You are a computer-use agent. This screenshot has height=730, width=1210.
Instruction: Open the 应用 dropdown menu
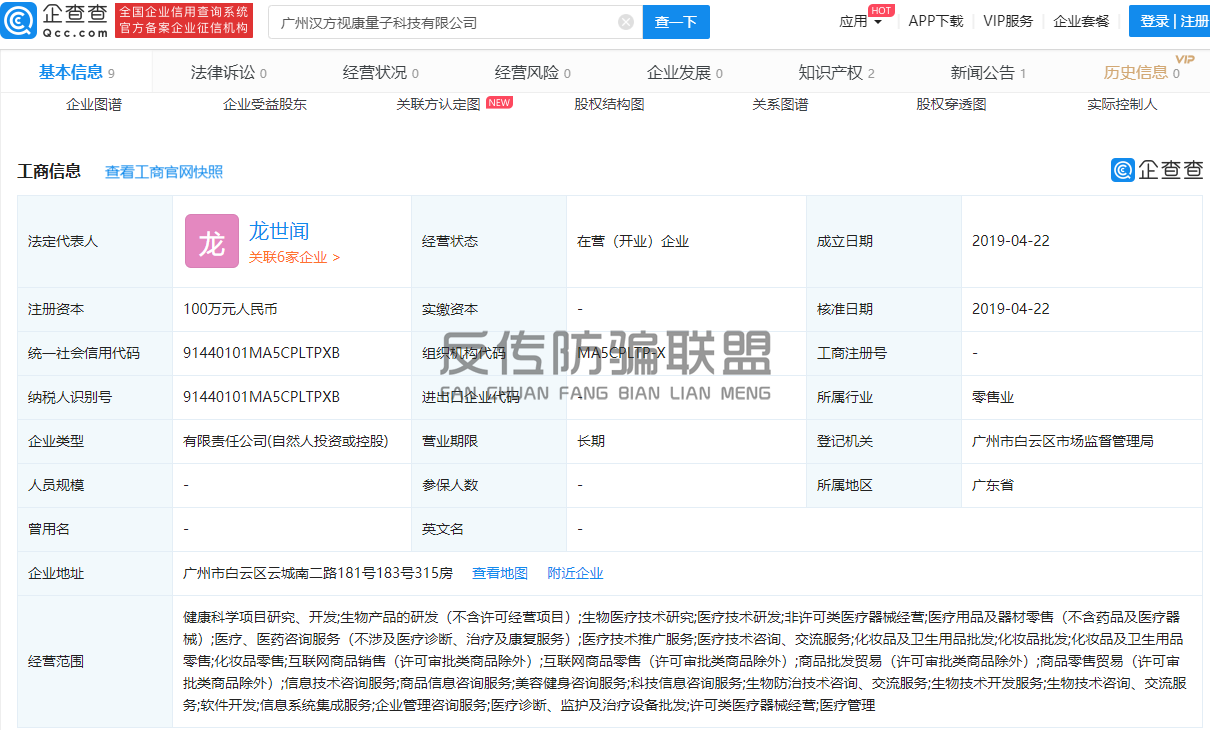click(860, 22)
